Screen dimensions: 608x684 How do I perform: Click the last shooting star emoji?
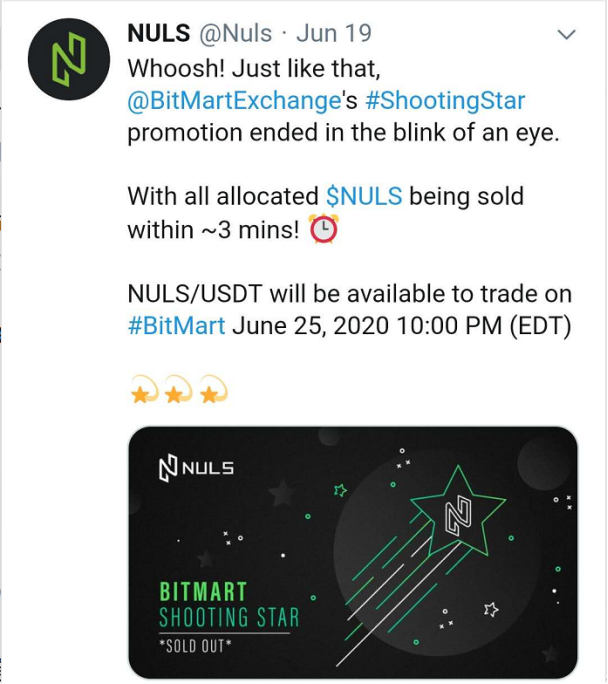click(213, 389)
